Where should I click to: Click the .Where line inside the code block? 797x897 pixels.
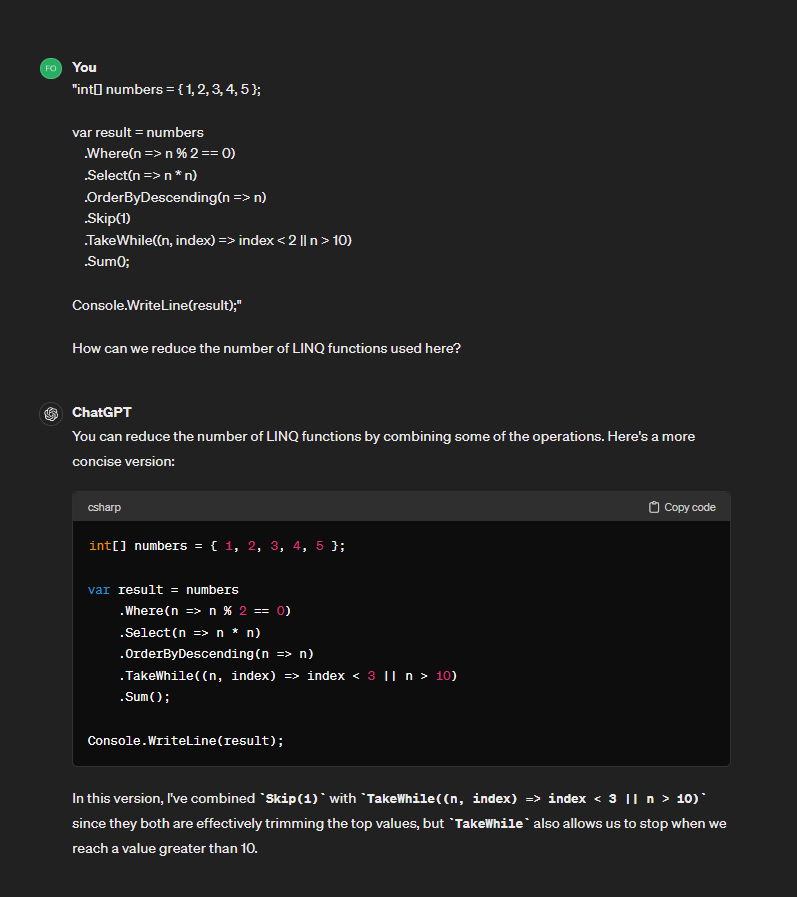coord(205,610)
